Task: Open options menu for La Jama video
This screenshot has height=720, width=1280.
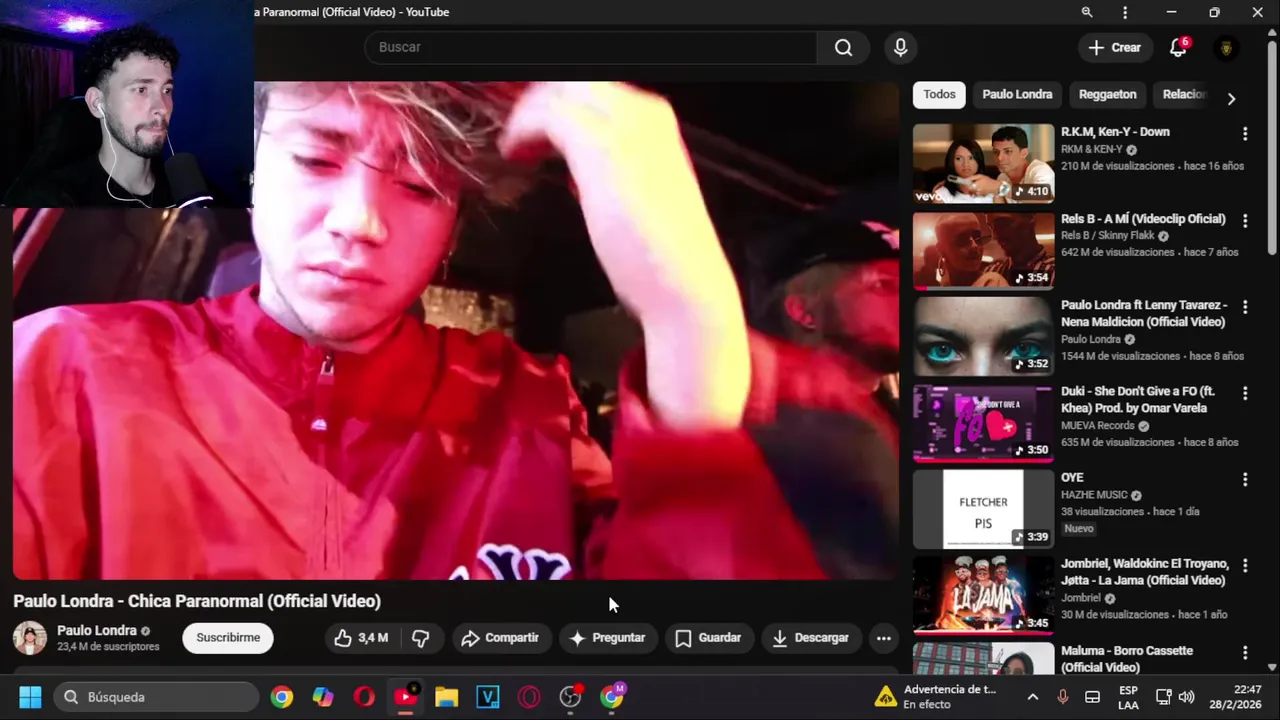Action: coord(1245,567)
